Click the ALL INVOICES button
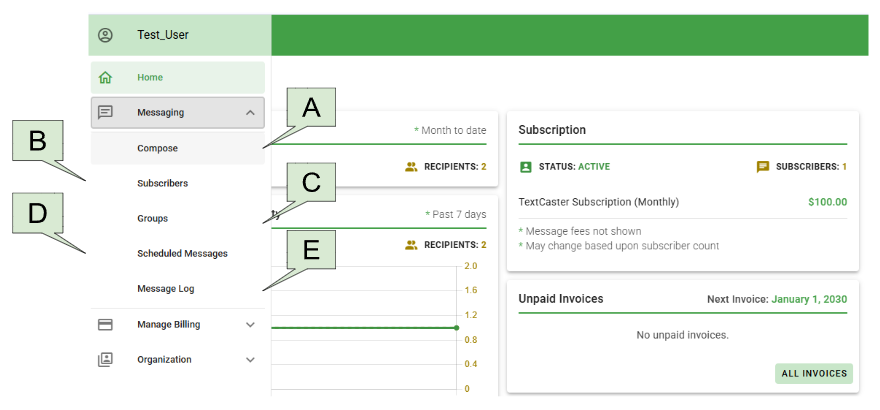Viewport: 880px width, 410px height. (813, 374)
